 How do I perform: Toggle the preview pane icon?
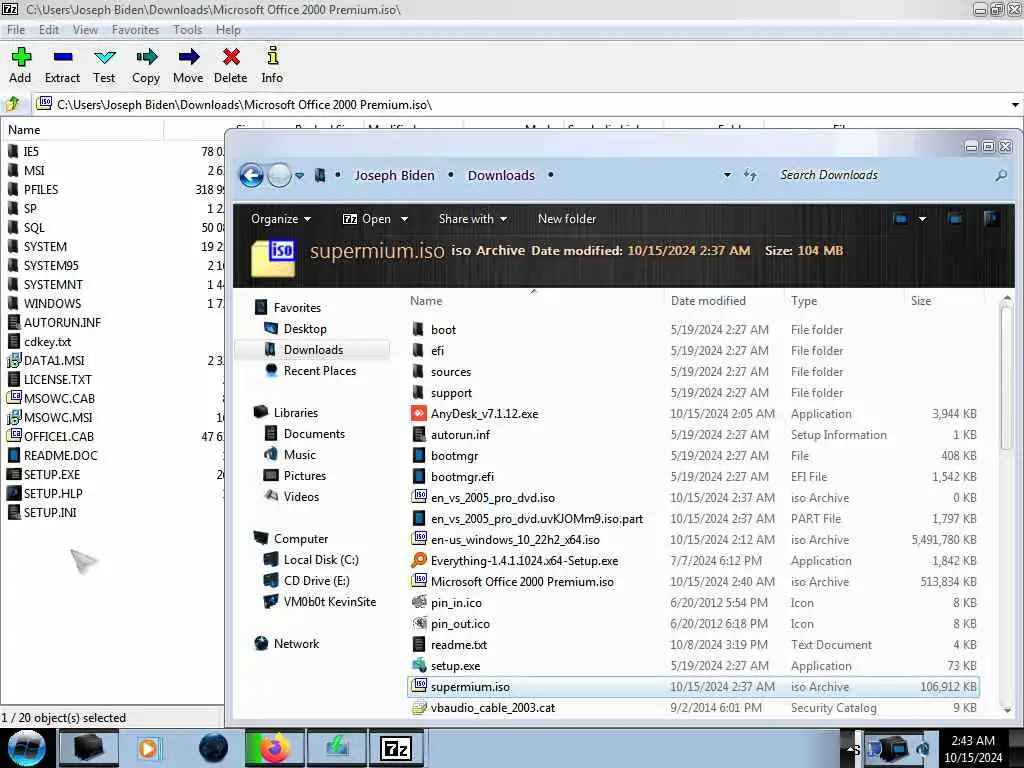[955, 219]
